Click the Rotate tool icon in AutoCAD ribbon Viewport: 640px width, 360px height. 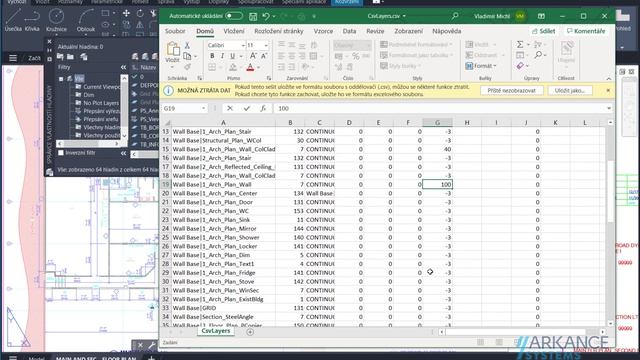140,13
